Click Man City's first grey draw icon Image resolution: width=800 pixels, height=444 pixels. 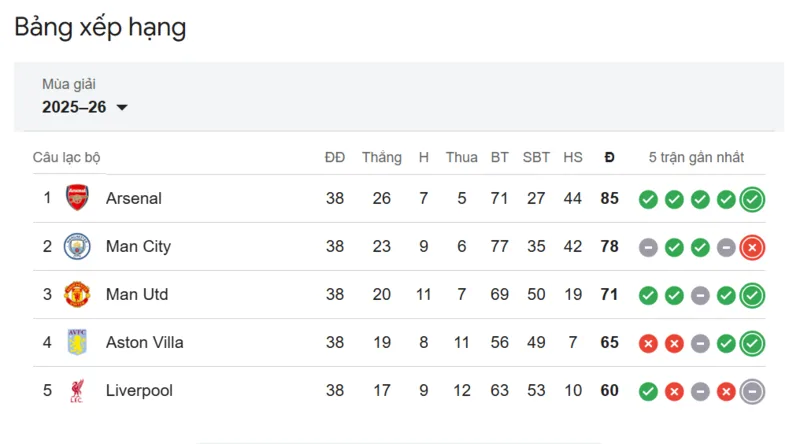click(x=648, y=248)
